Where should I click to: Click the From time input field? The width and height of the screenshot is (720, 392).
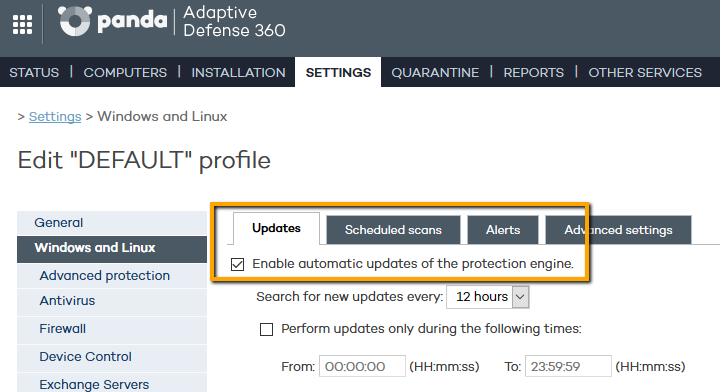pos(362,366)
